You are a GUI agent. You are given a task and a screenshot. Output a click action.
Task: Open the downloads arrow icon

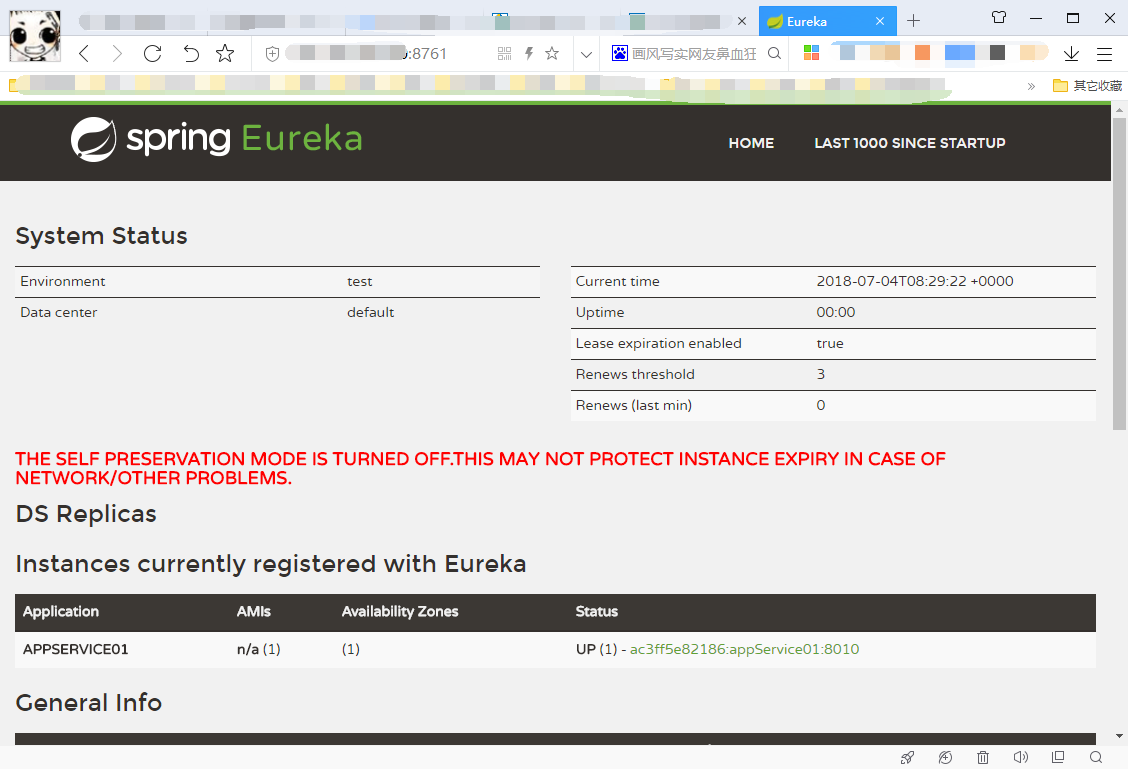click(1071, 53)
